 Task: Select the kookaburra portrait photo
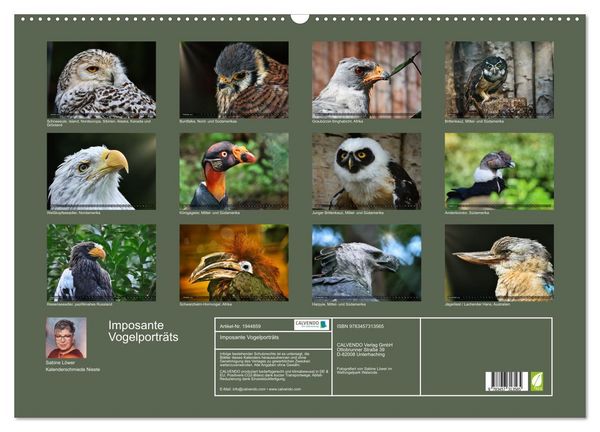click(499, 262)
